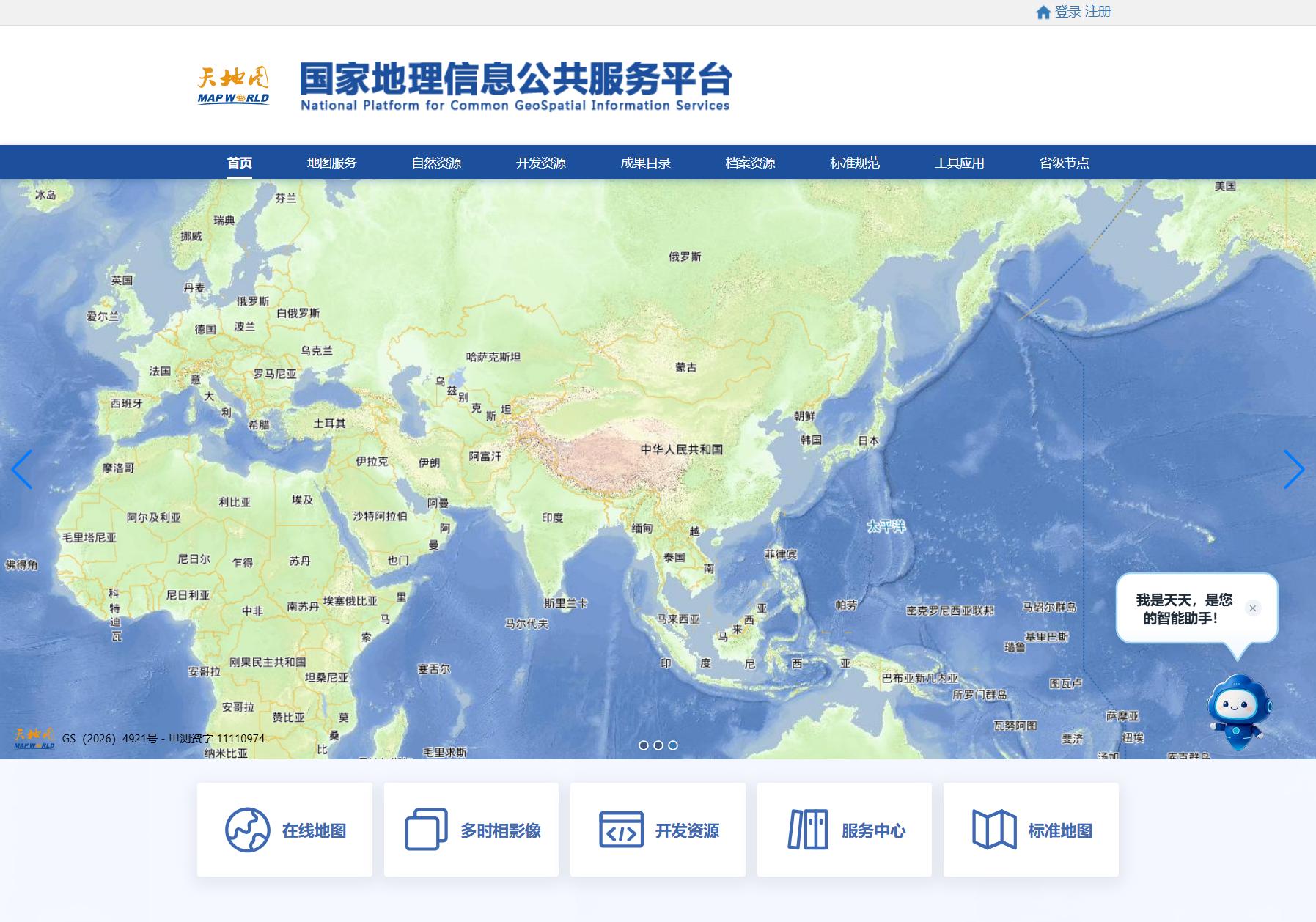Click the 国家地理信息公共服务平台 title
This screenshot has width=1316, height=922.
tap(516, 78)
